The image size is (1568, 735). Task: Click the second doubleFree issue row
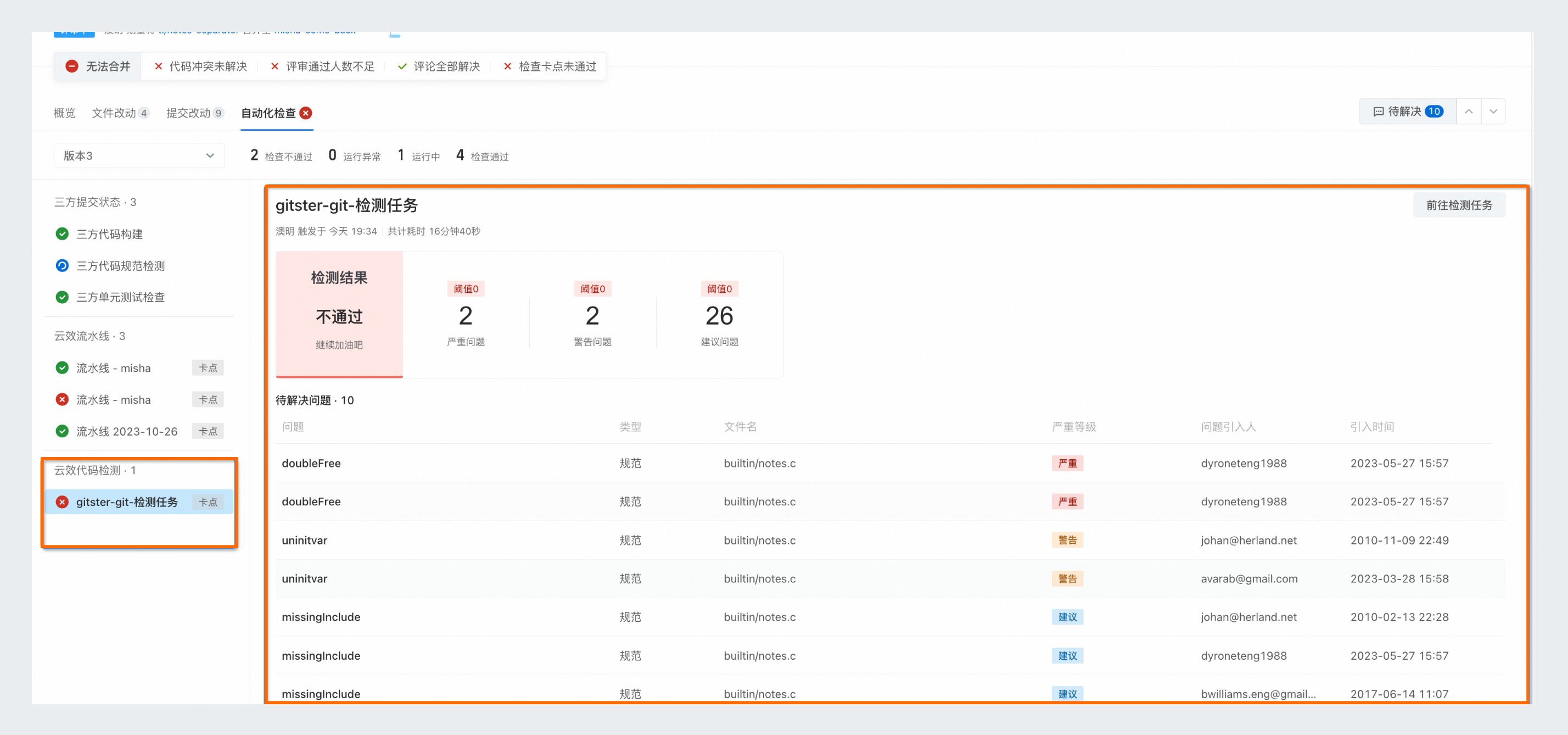tap(890, 502)
